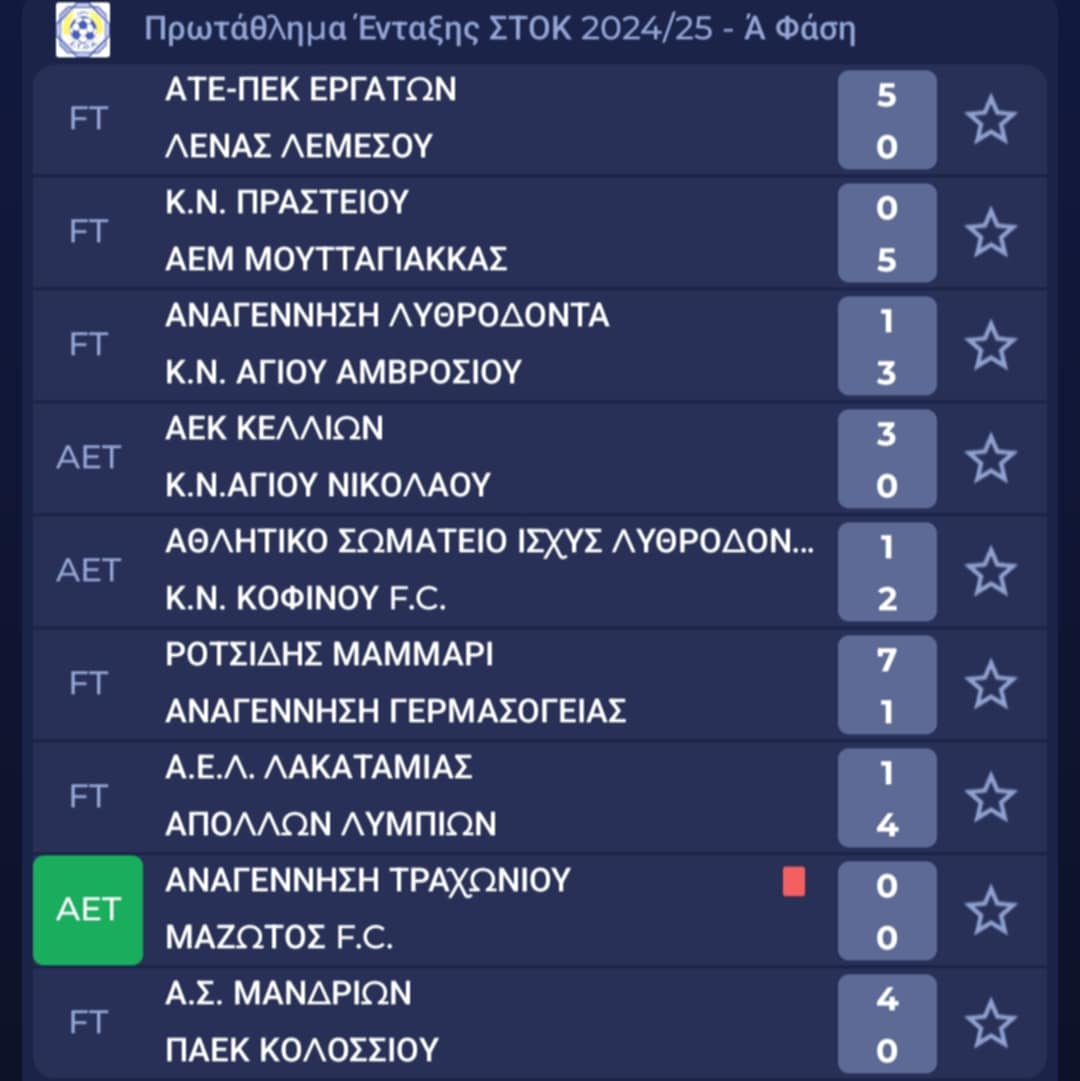Click star icon for ΡΟΤΣΙΔΗΣ ΜΑΜΜΑΡΙ match
The width and height of the screenshot is (1080, 1081).
click(990, 685)
